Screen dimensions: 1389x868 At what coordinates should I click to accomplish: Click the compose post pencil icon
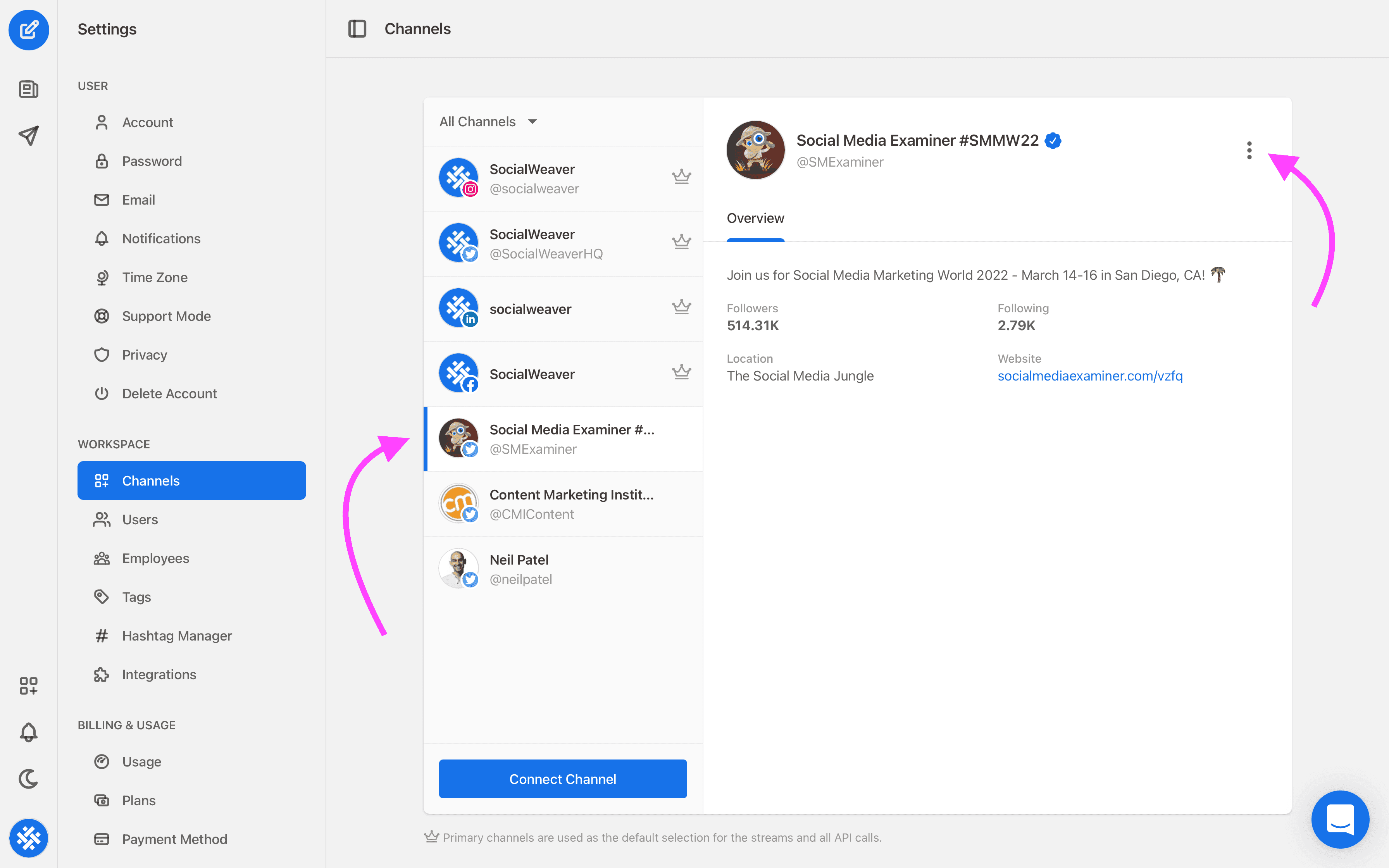click(29, 29)
